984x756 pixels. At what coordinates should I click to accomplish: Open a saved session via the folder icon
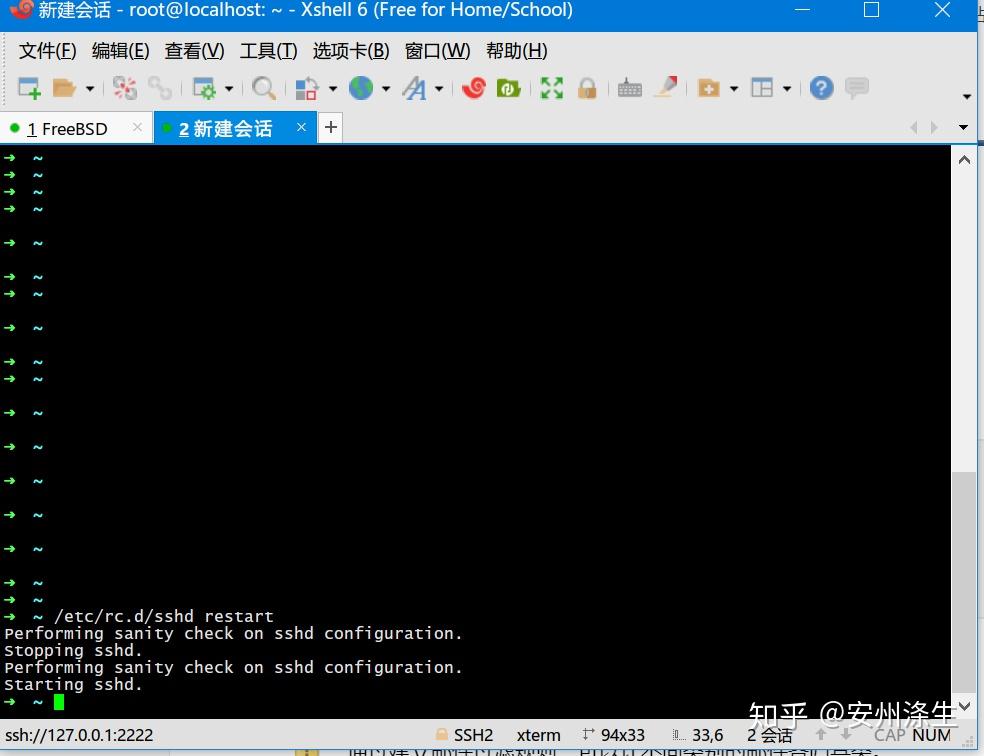coord(63,88)
